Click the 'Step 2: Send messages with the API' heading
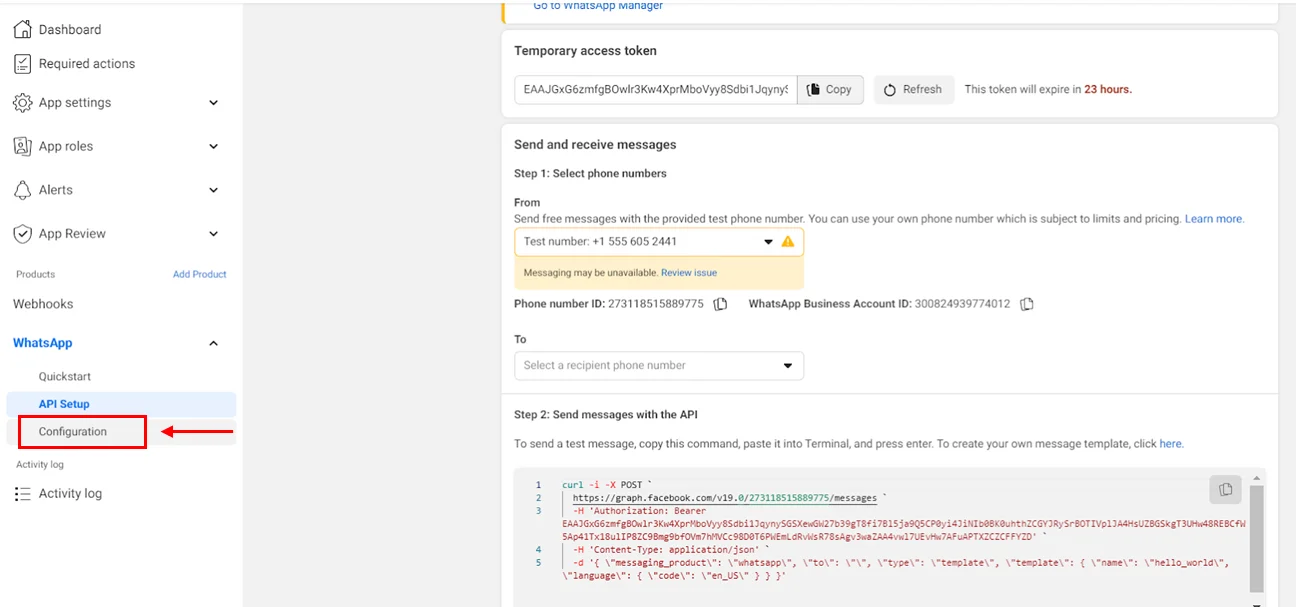The width and height of the screenshot is (1296, 607). click(x=606, y=414)
